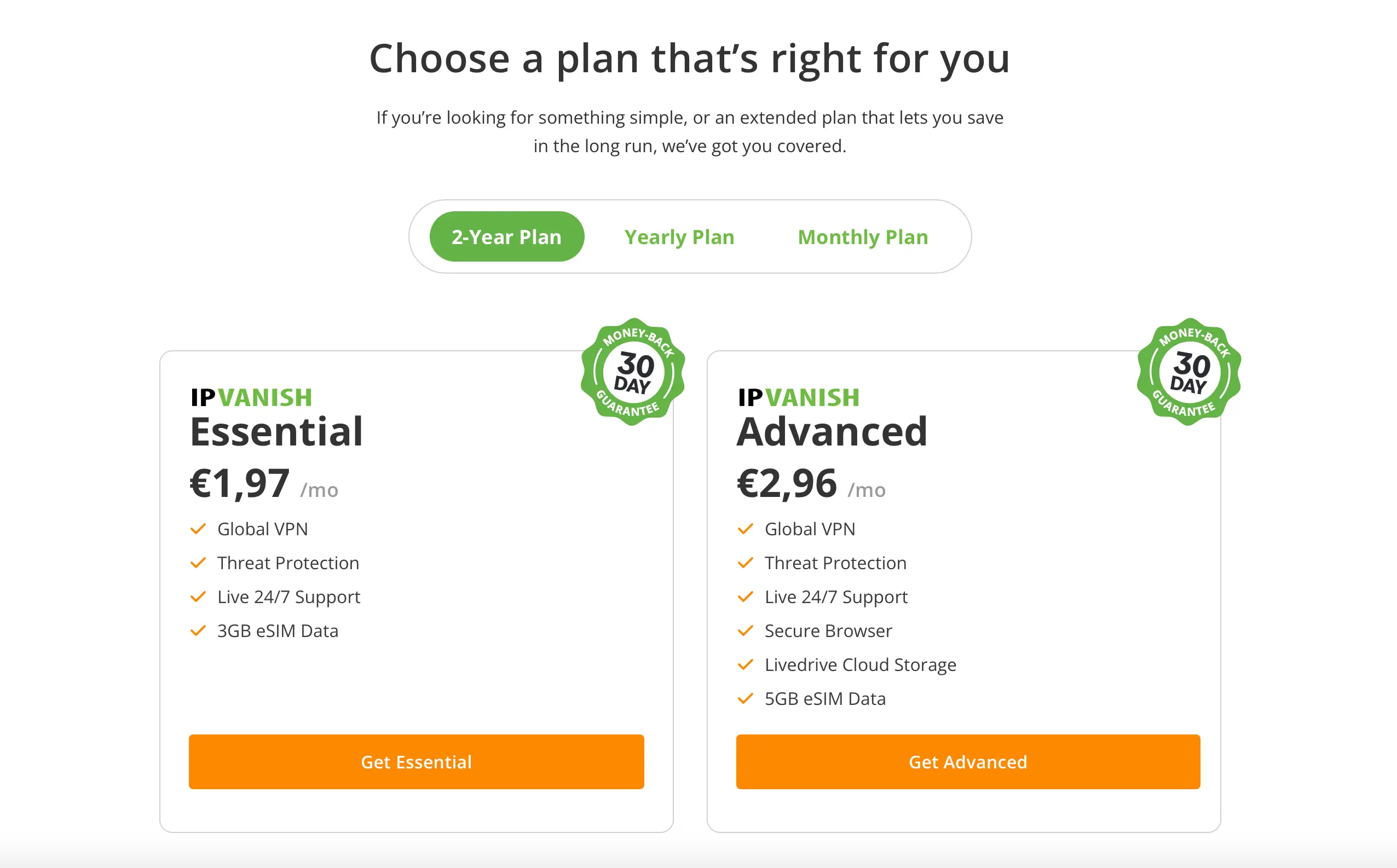Click the checkmark next to Threat Protection on Essential

(x=199, y=563)
